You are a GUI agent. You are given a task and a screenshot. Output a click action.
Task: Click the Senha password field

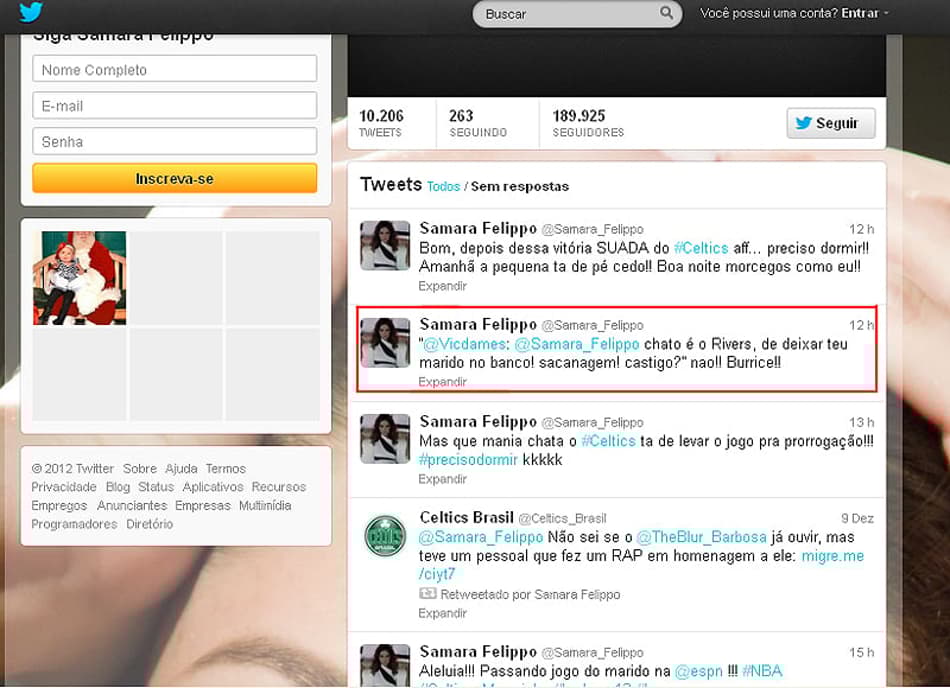point(174,141)
